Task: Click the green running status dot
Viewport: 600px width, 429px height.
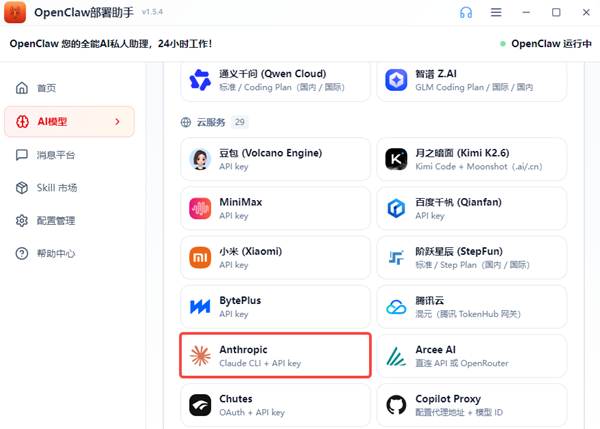Action: [x=503, y=44]
